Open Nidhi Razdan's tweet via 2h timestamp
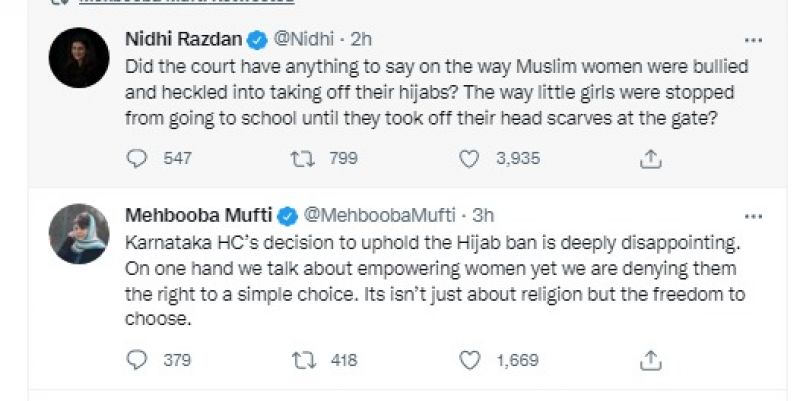 tap(361, 40)
